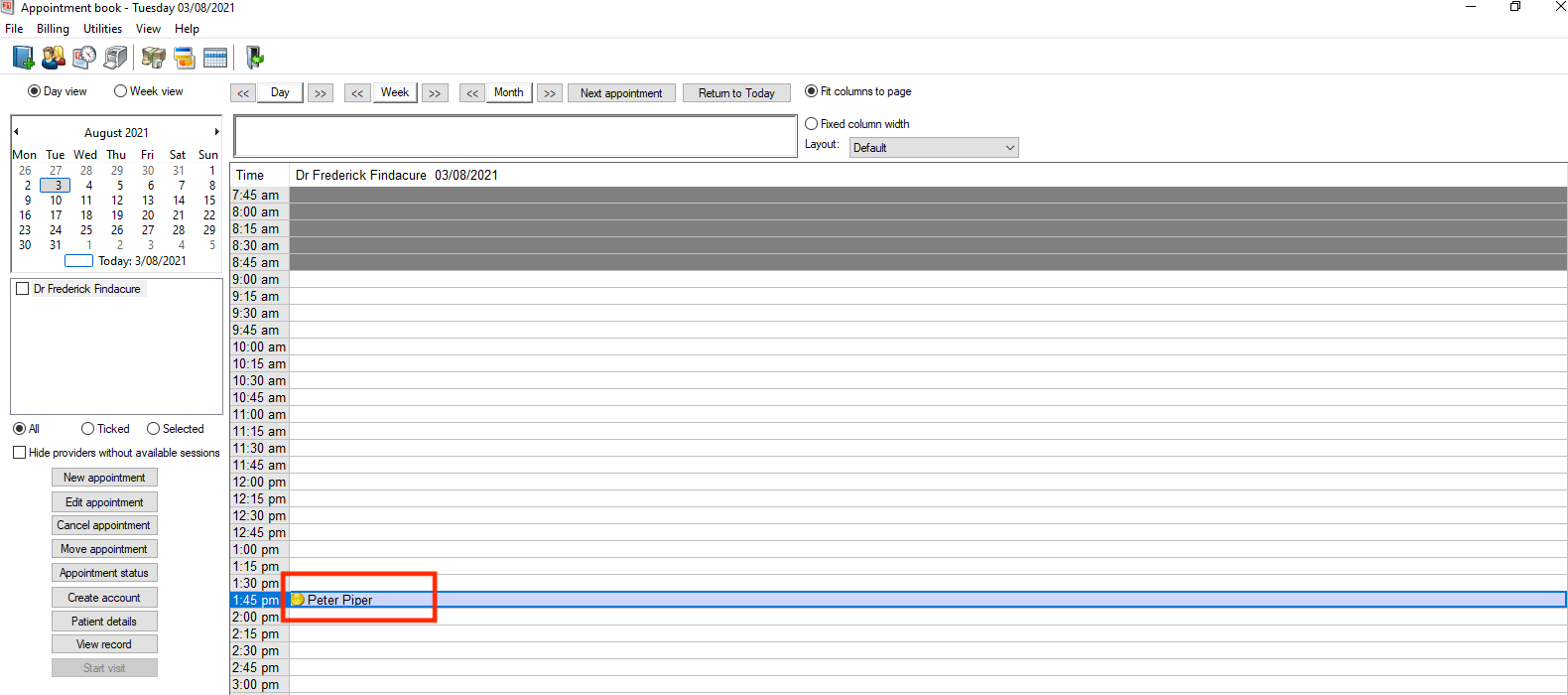The width and height of the screenshot is (1568, 695).
Task: Open the File menu
Action: 14,29
